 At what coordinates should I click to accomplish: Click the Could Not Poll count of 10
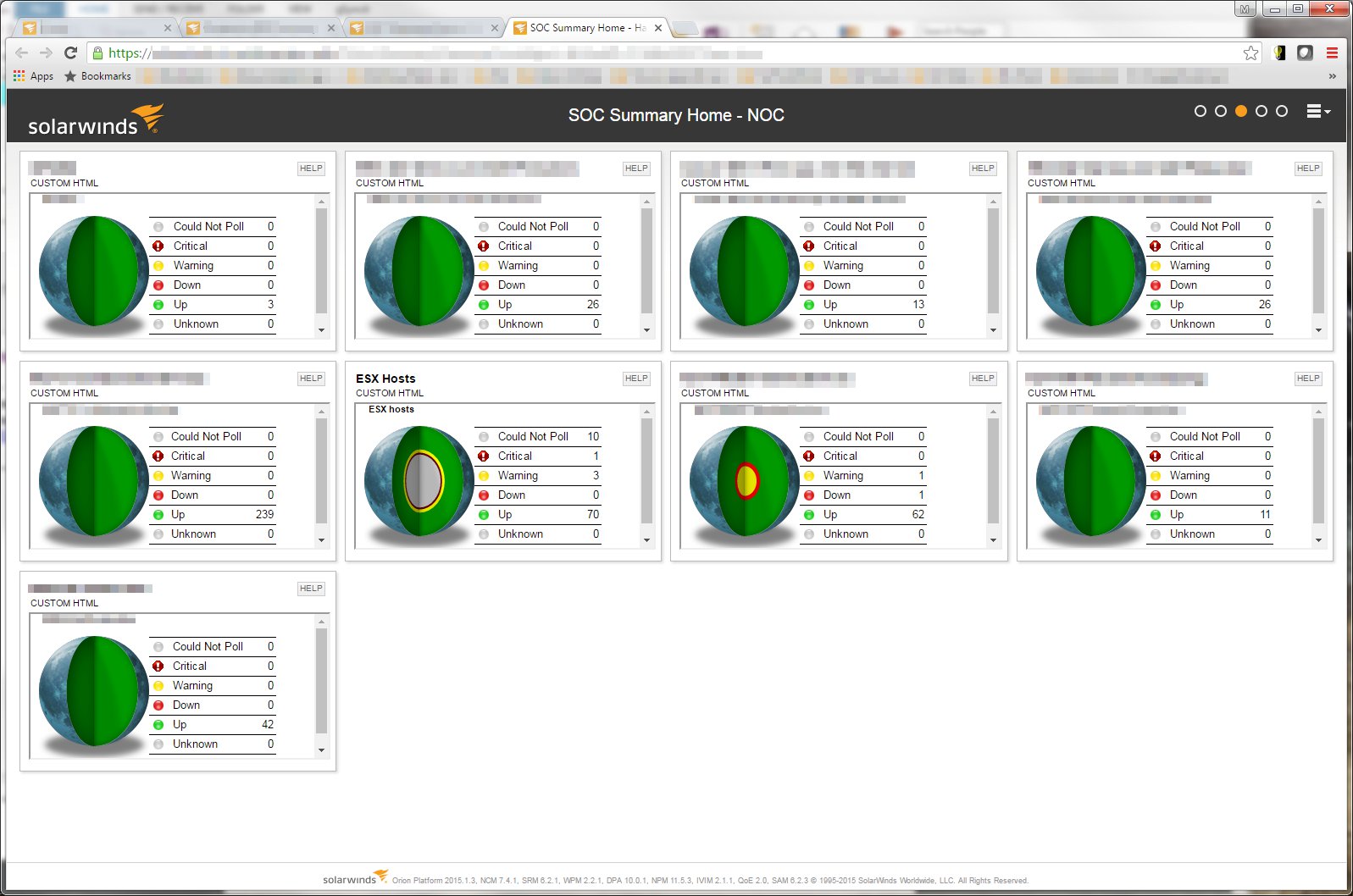[x=593, y=437]
